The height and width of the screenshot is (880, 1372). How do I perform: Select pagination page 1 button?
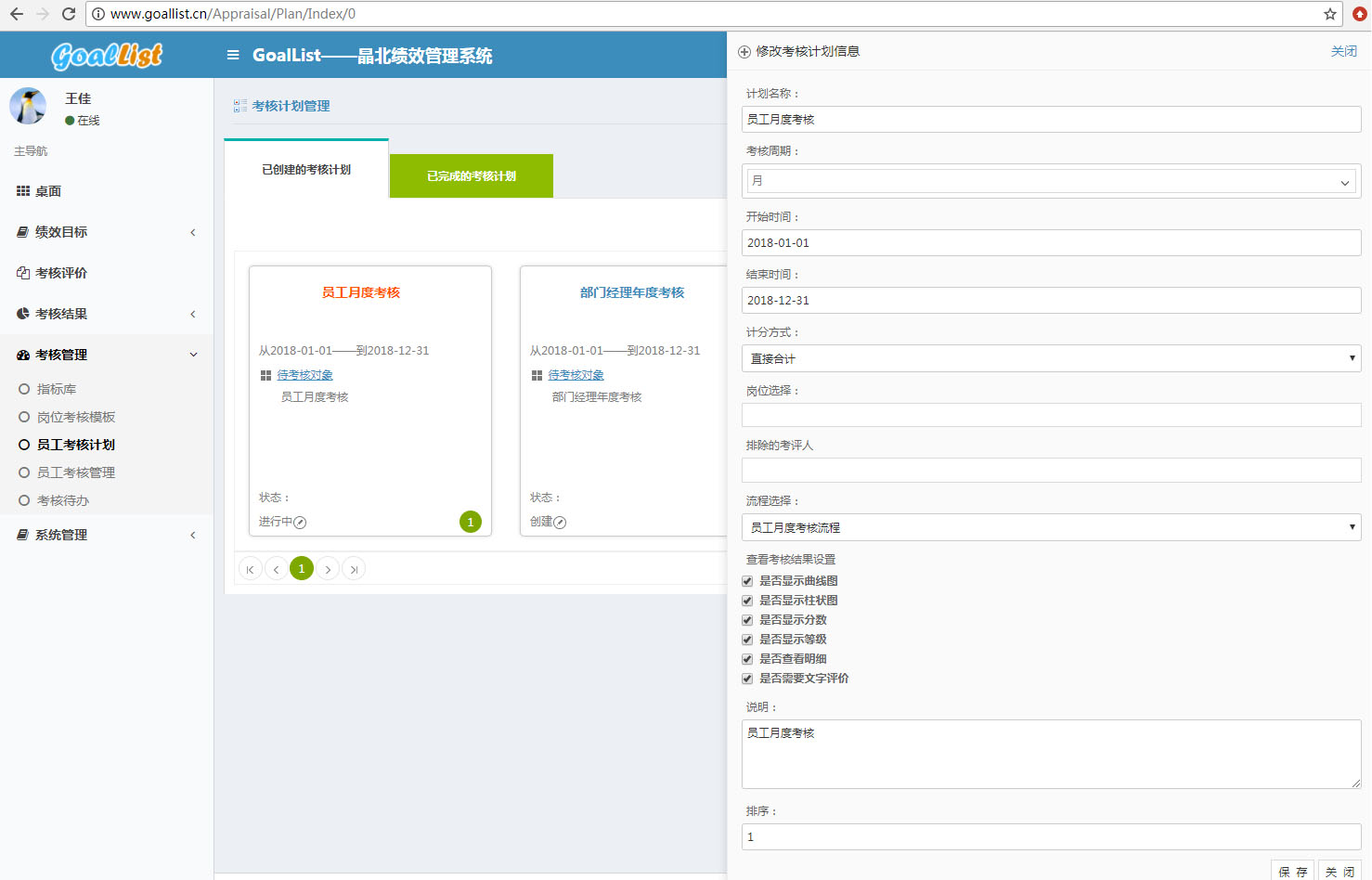click(302, 569)
